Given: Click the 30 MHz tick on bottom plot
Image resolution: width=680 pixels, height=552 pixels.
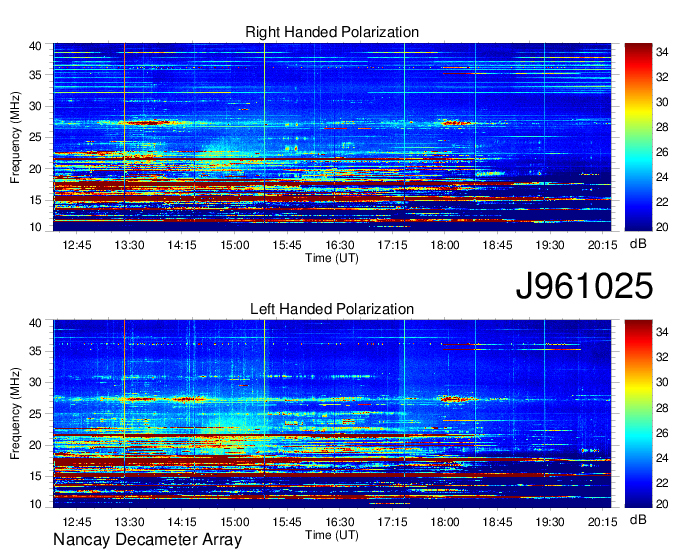Looking at the screenshot, I should point(35,382).
